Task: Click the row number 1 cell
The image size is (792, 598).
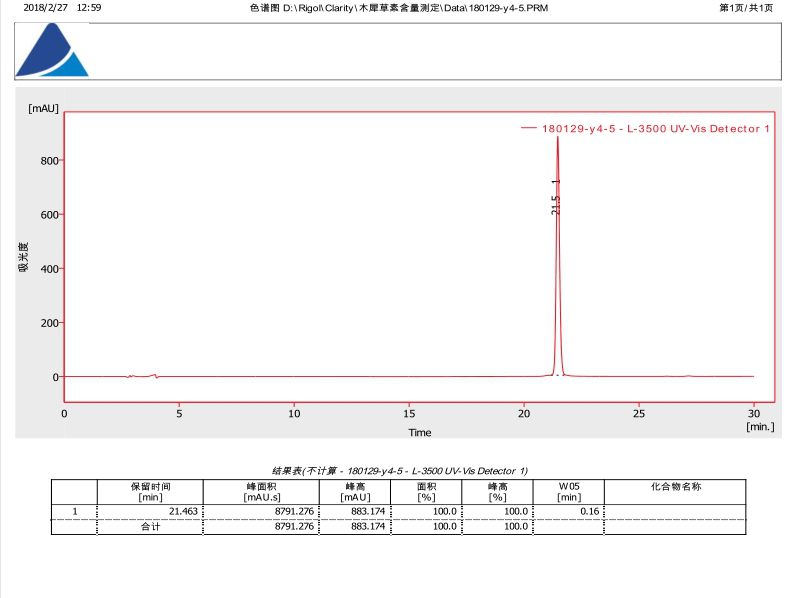Action: [x=75, y=511]
